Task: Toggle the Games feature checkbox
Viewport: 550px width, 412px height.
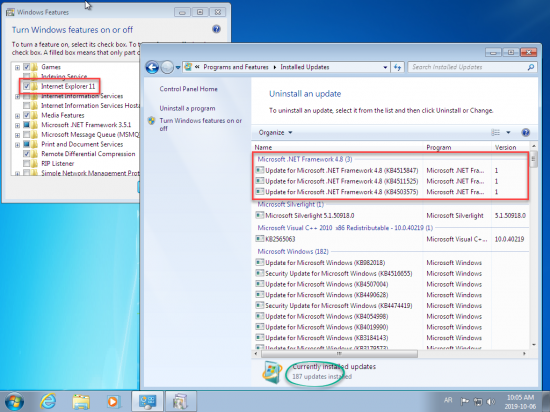Action: tap(27, 67)
